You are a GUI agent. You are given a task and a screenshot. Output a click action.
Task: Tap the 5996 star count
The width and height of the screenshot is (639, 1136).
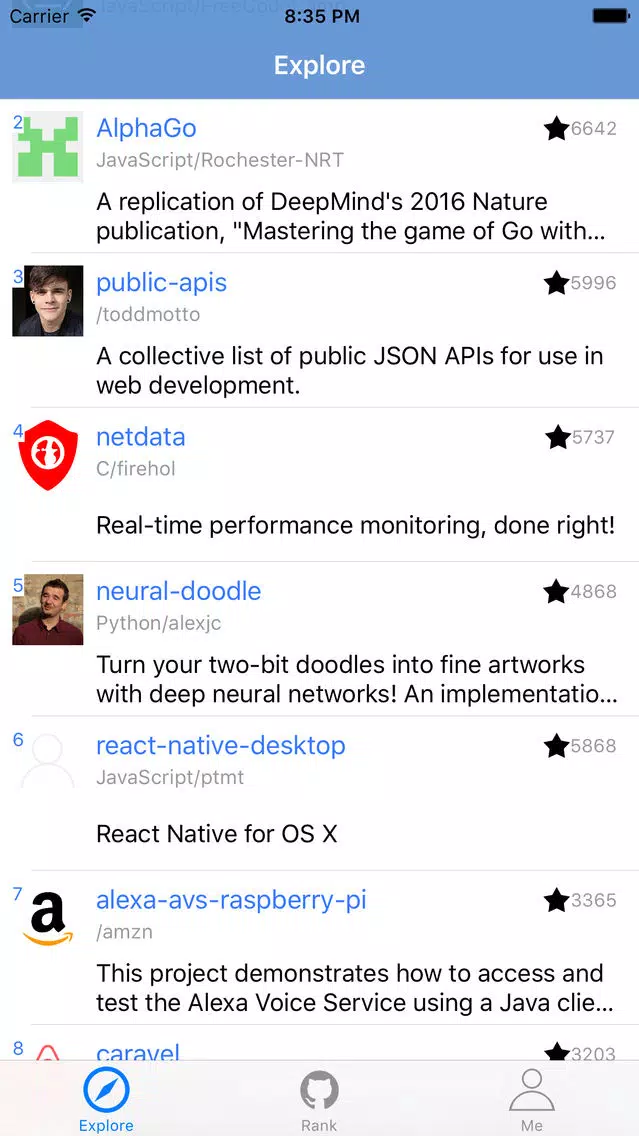593,283
